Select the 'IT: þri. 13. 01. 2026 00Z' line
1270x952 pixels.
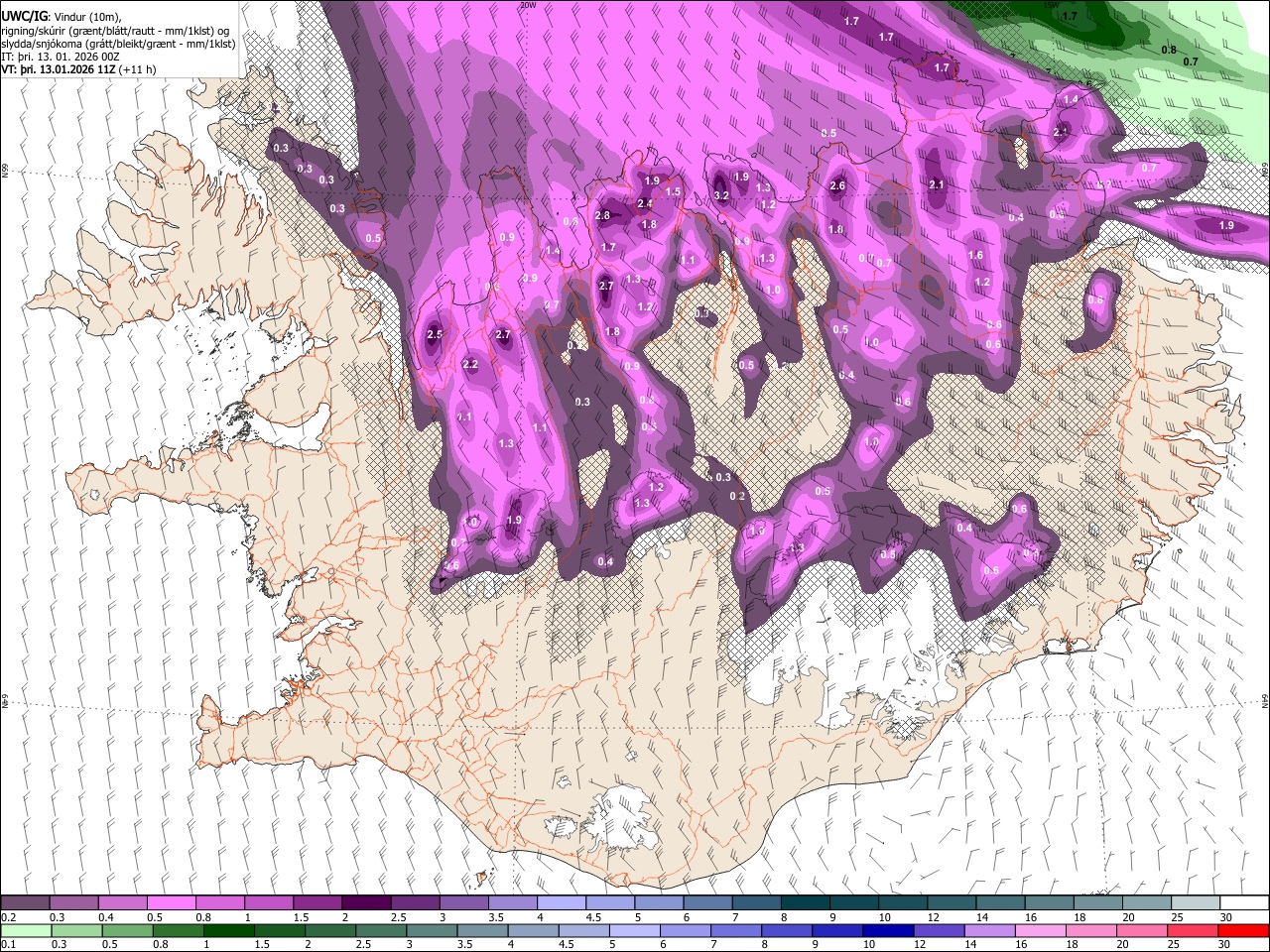pyautogui.click(x=61, y=57)
